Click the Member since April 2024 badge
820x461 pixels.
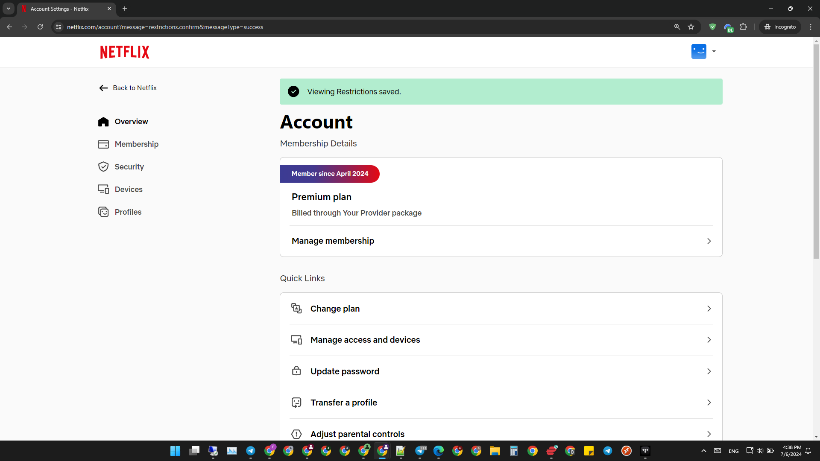pyautogui.click(x=329, y=174)
